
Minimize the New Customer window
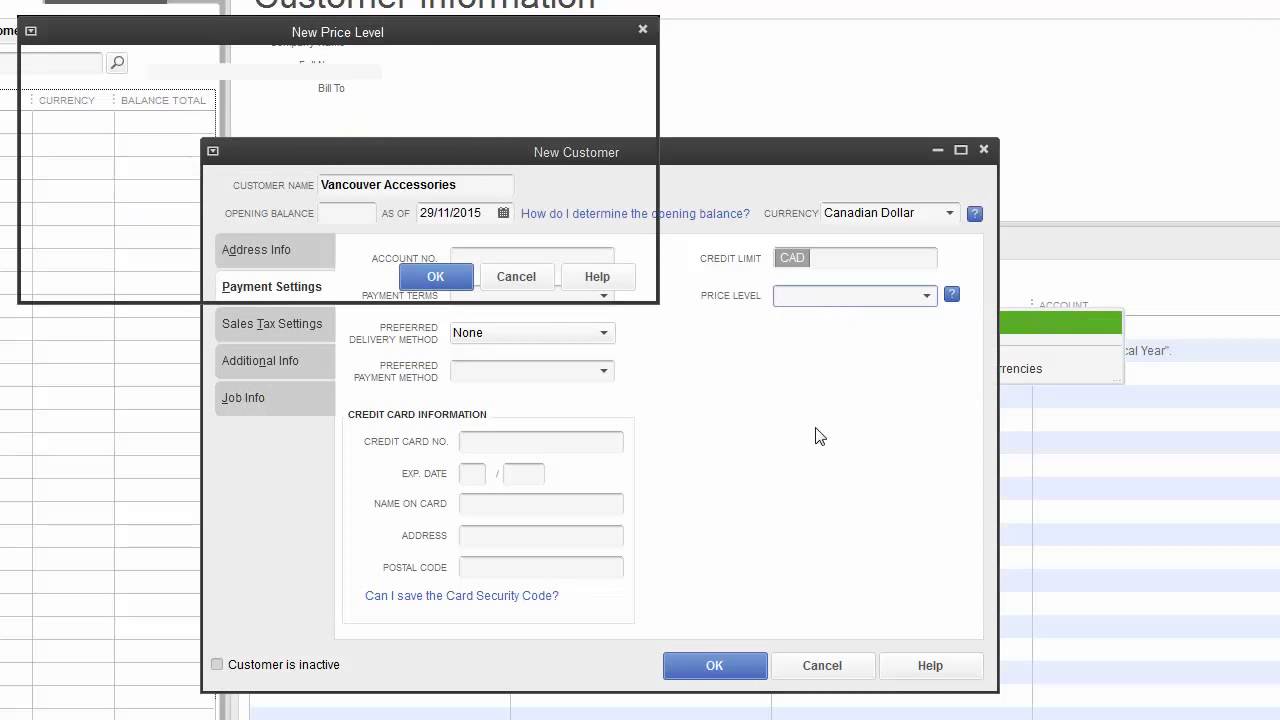938,150
